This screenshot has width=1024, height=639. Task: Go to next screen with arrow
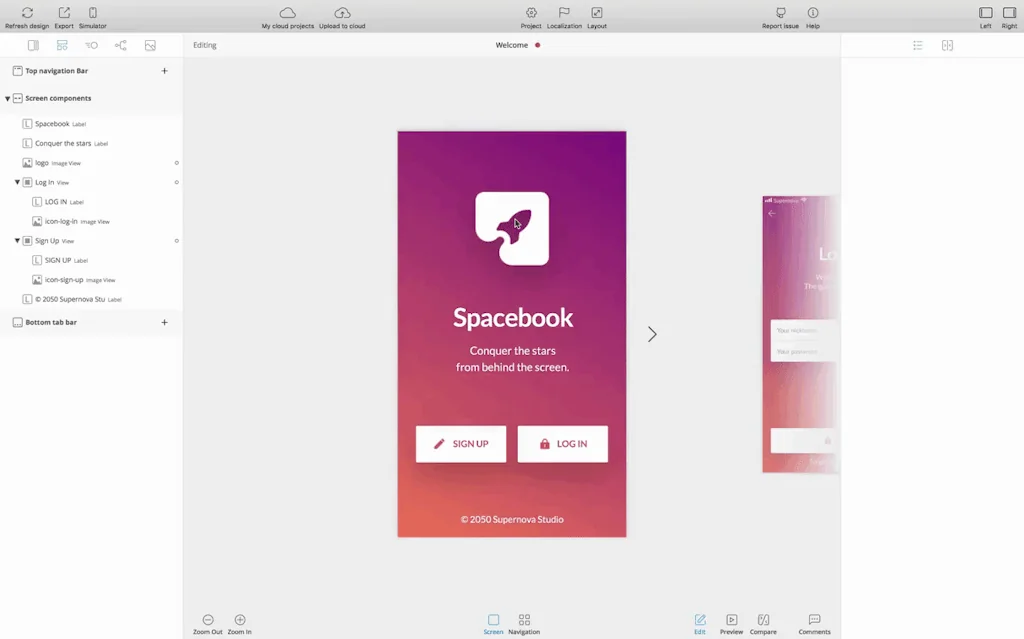point(652,334)
